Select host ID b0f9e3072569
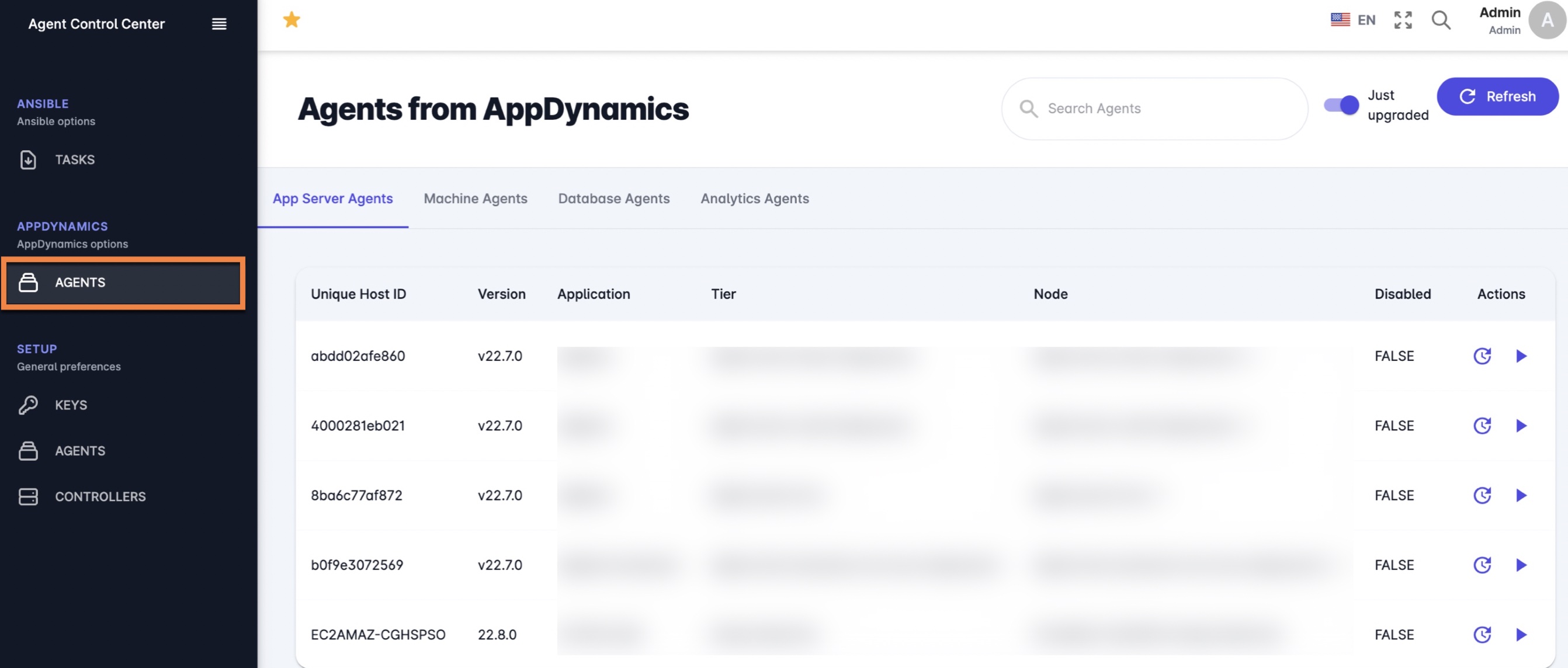This screenshot has width=1568, height=668. click(x=357, y=565)
